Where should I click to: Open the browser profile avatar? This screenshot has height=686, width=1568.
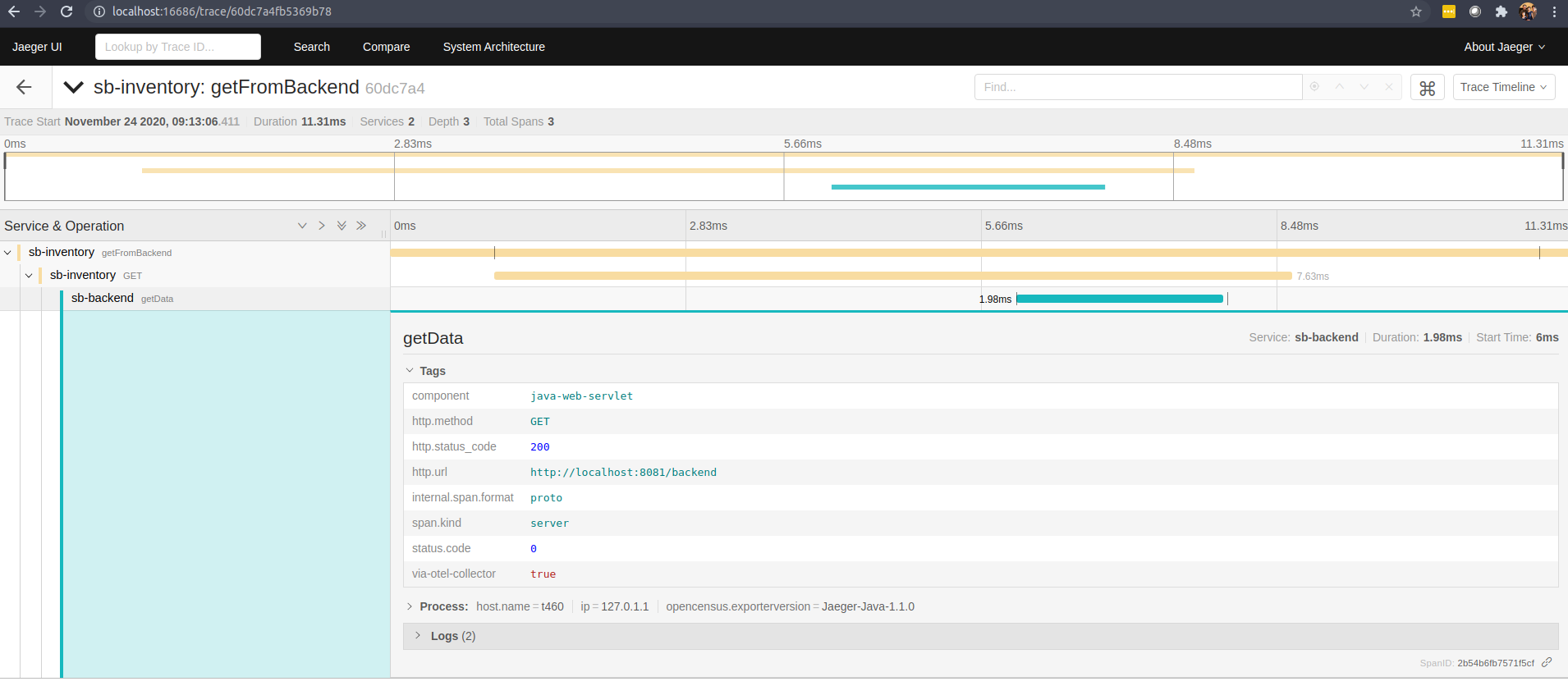pyautogui.click(x=1528, y=11)
